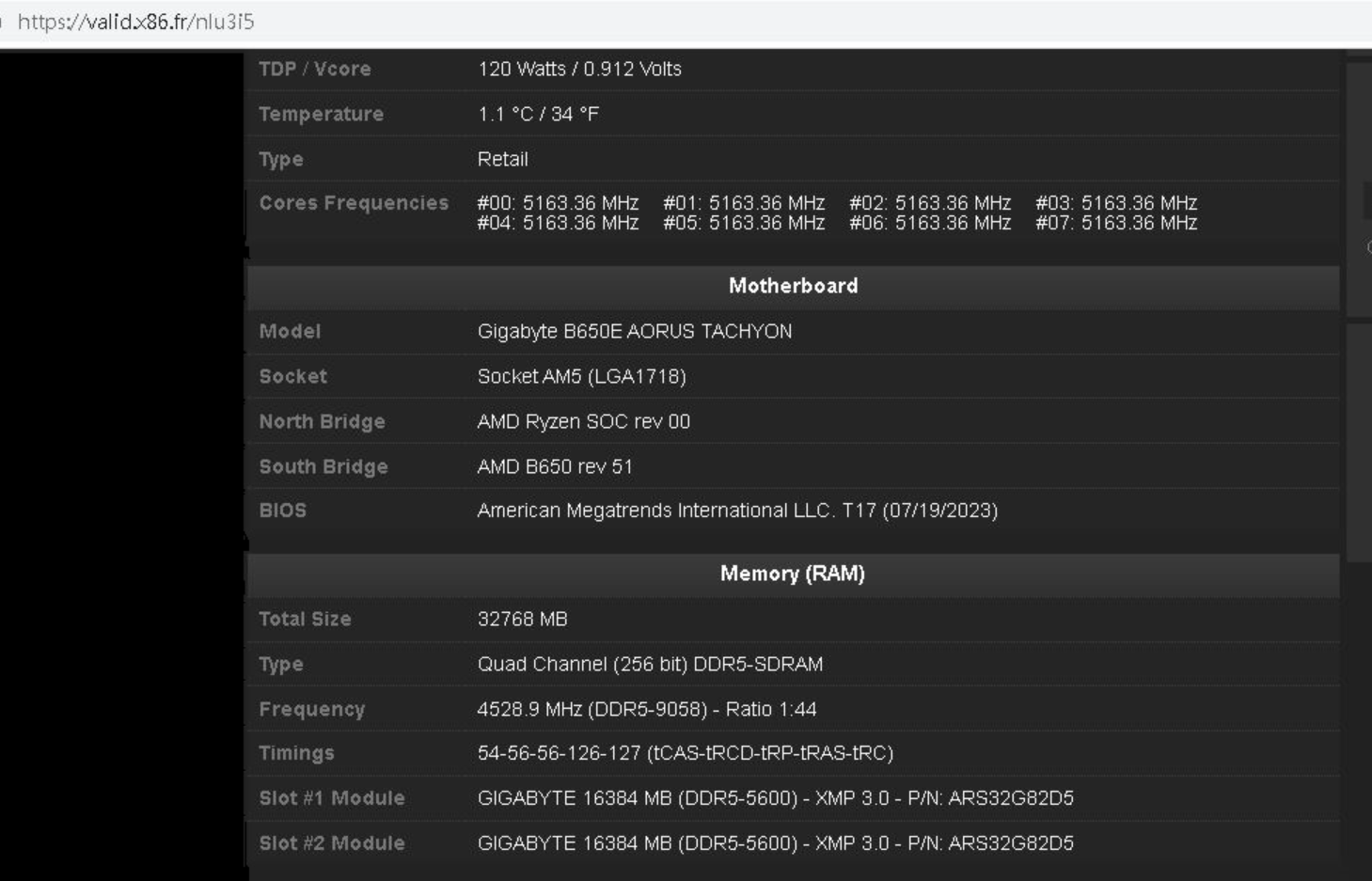Click core #07 frequency 5163.36 MHz
The width and height of the screenshot is (1372, 881).
1116,223
